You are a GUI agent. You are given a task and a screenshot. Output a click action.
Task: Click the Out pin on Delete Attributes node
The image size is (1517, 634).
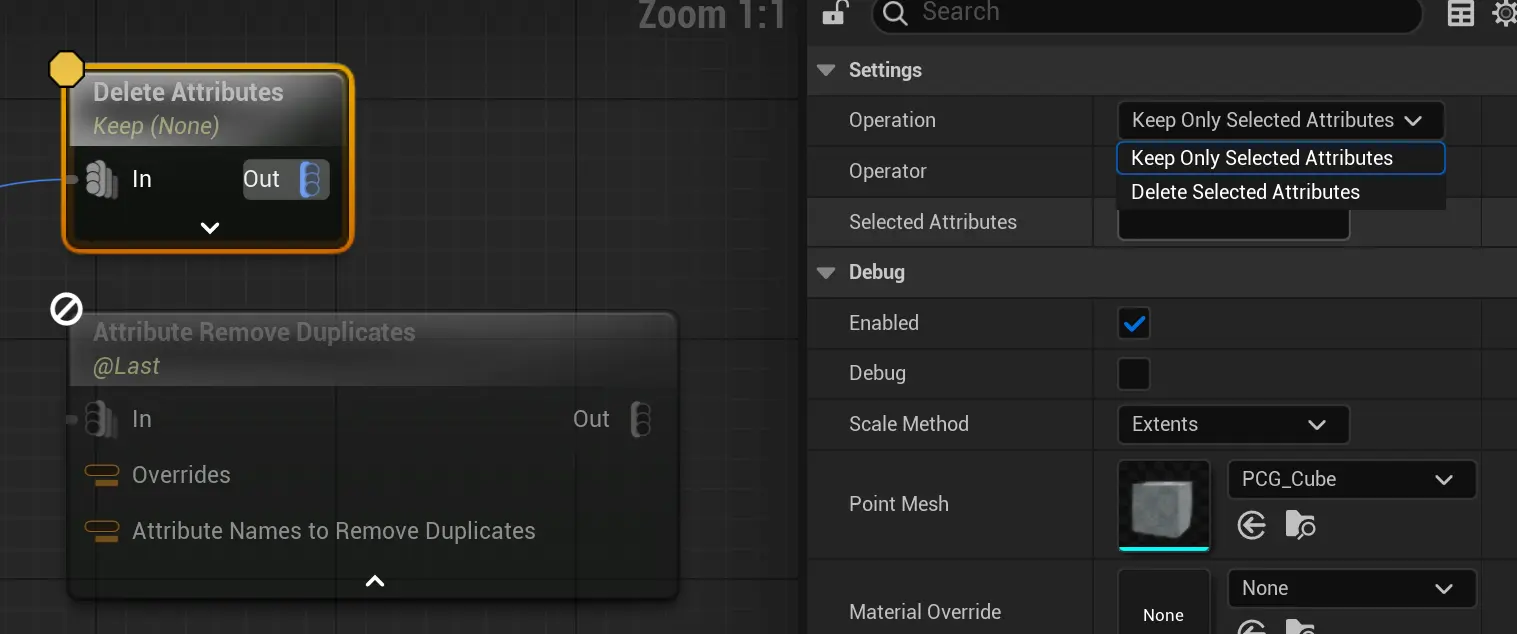click(x=311, y=180)
